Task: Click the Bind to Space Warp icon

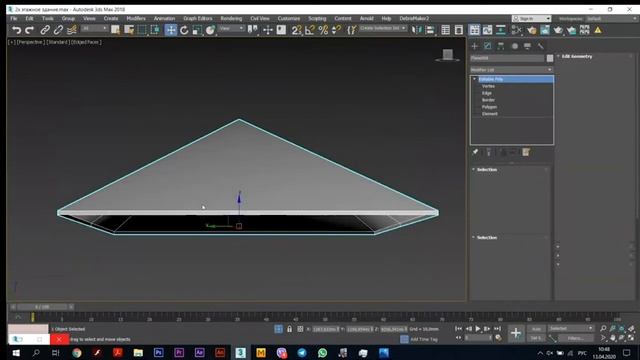Action: point(71,30)
